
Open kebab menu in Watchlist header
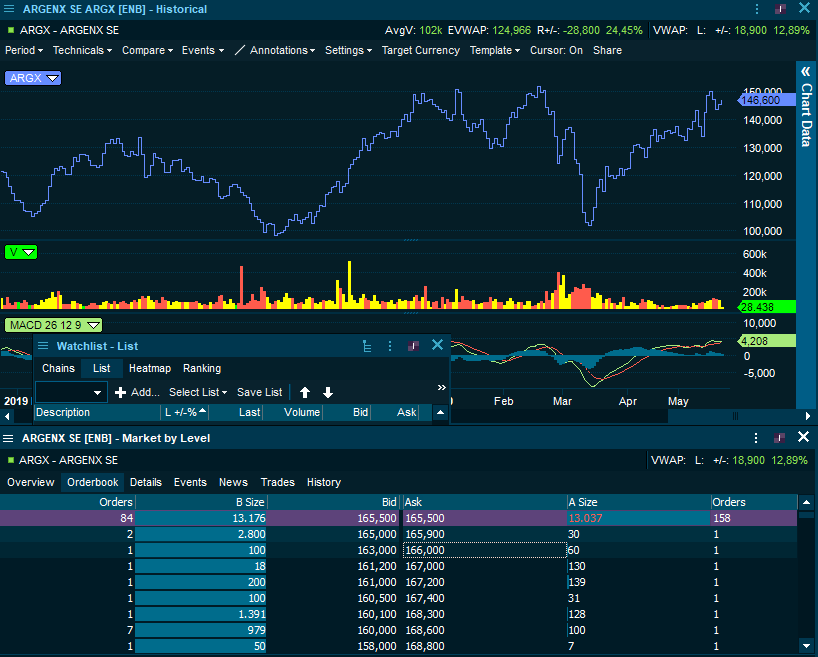point(390,346)
